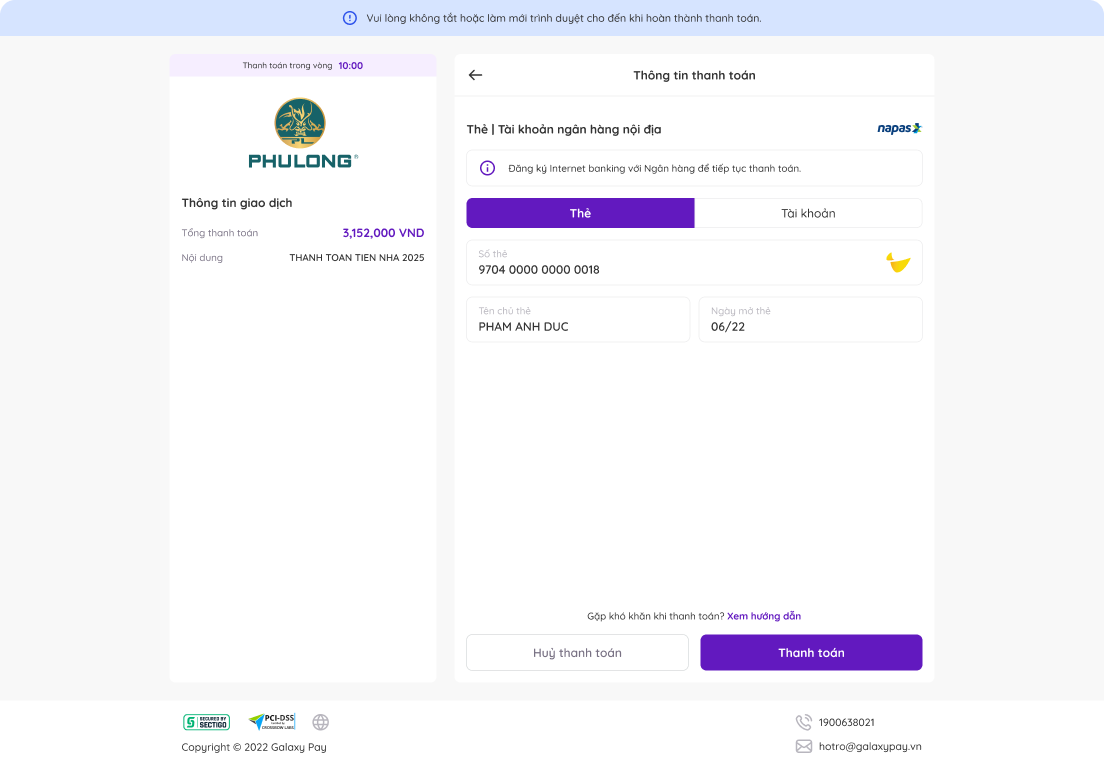Click the Ngày mở thẻ date field

pyautogui.click(x=810, y=320)
